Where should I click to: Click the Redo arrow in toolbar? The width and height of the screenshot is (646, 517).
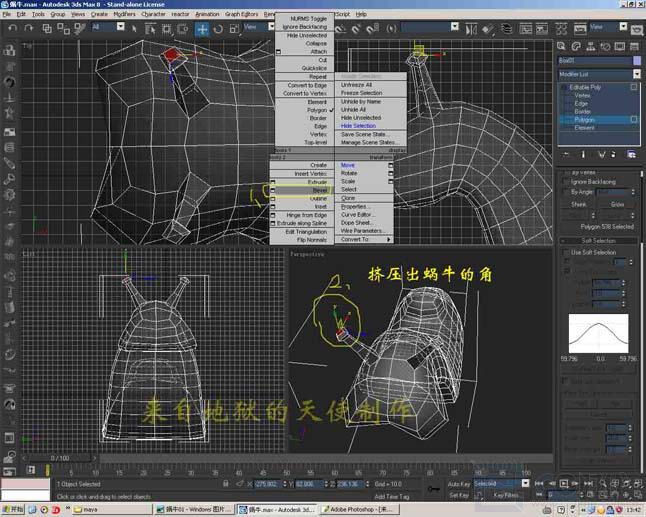[28, 28]
